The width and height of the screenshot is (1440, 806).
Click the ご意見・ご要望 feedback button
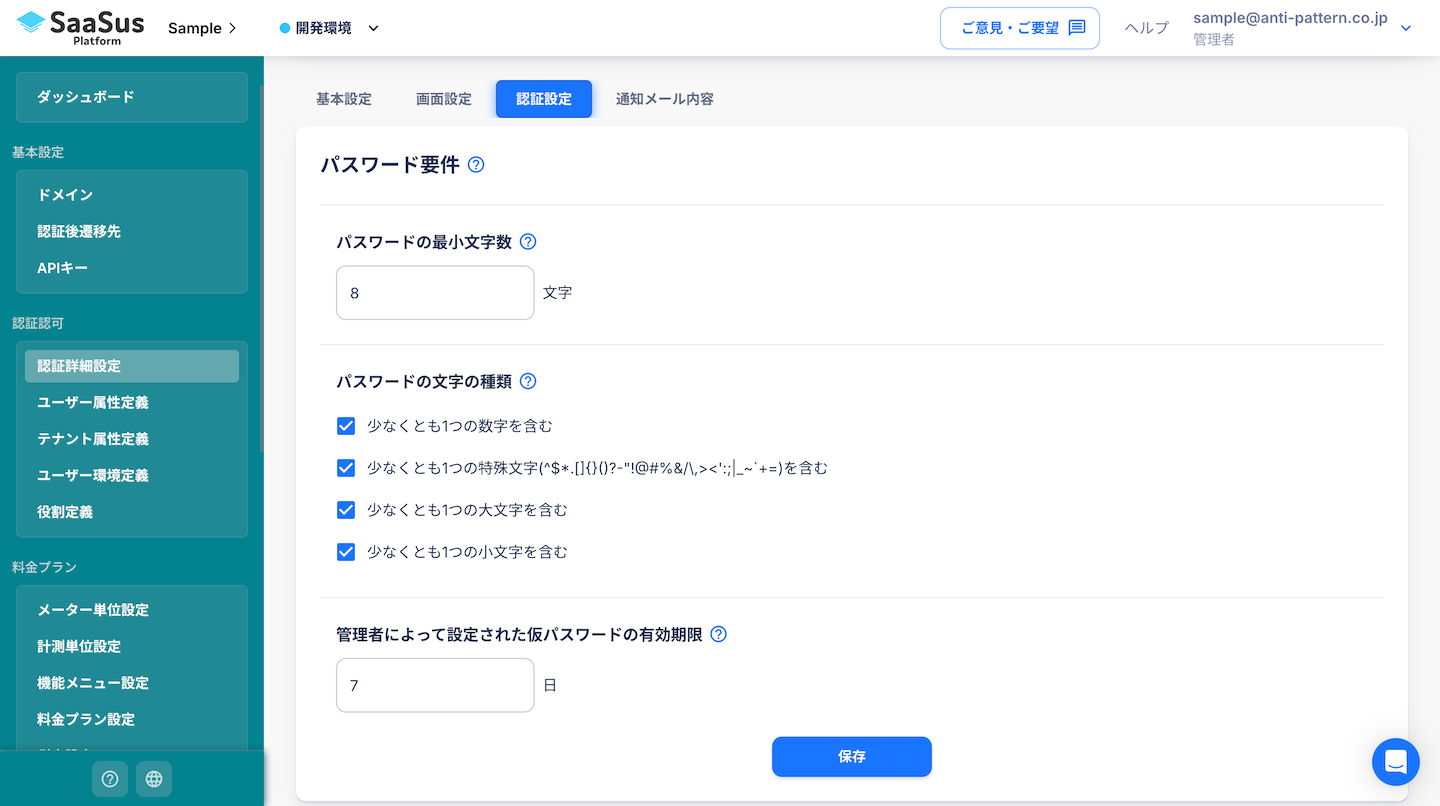point(1019,28)
